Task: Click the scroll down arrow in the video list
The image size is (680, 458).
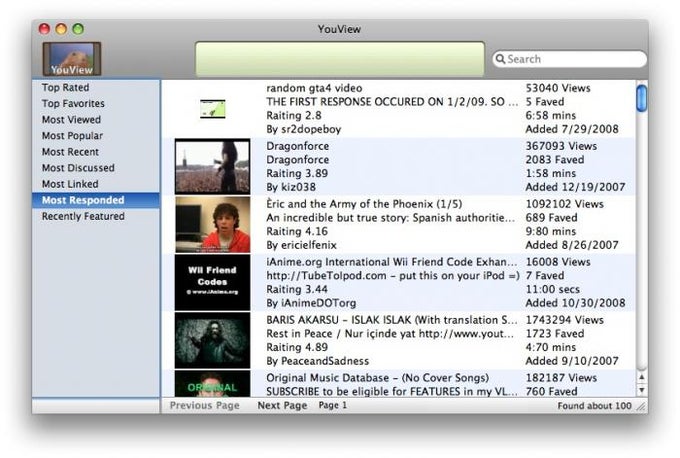Action: (x=642, y=390)
